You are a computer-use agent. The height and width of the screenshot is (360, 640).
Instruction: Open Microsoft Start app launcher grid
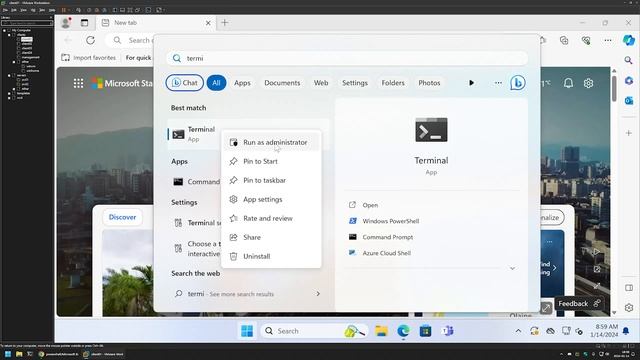(x=78, y=83)
